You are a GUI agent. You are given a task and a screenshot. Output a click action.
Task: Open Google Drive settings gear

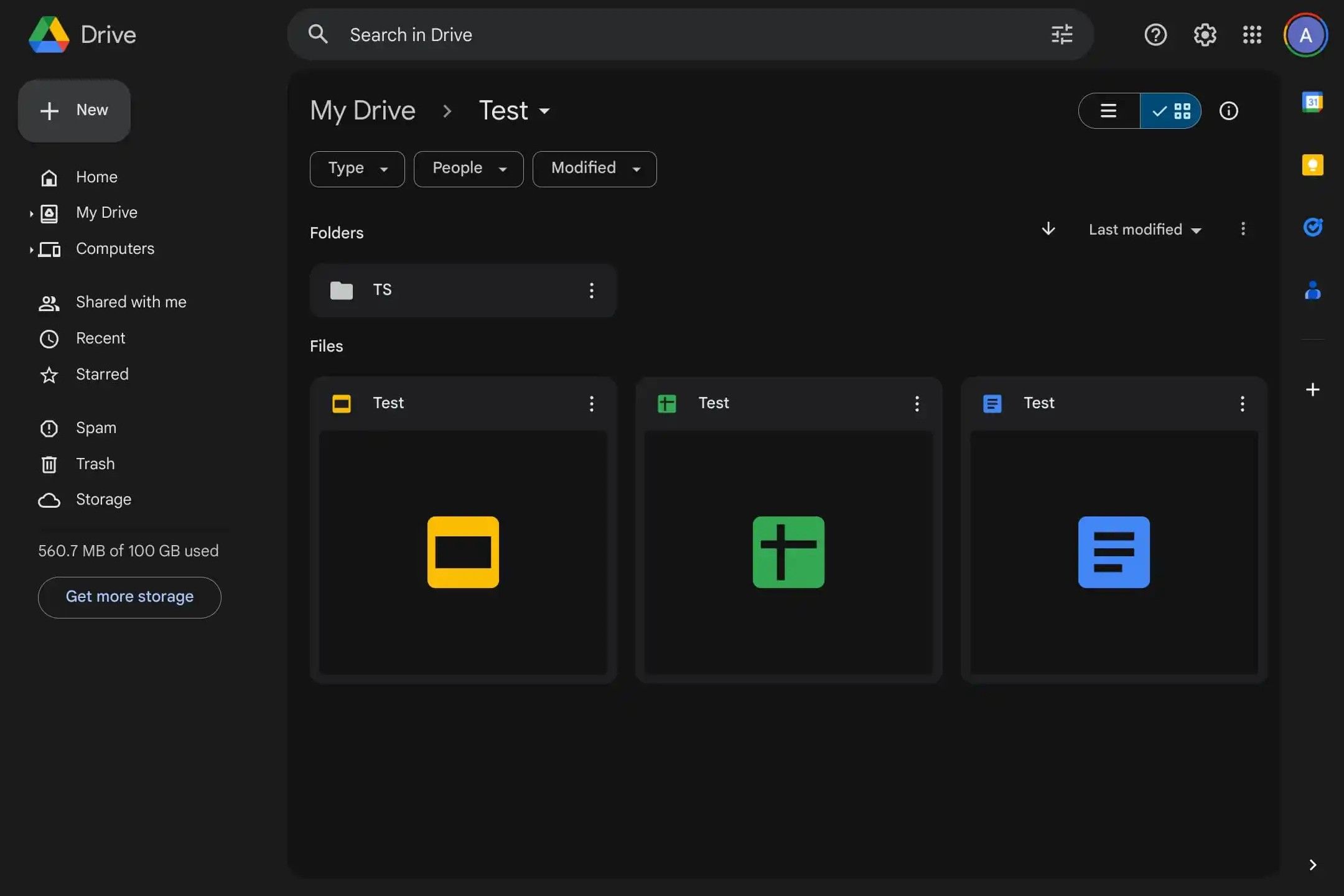pos(1205,34)
